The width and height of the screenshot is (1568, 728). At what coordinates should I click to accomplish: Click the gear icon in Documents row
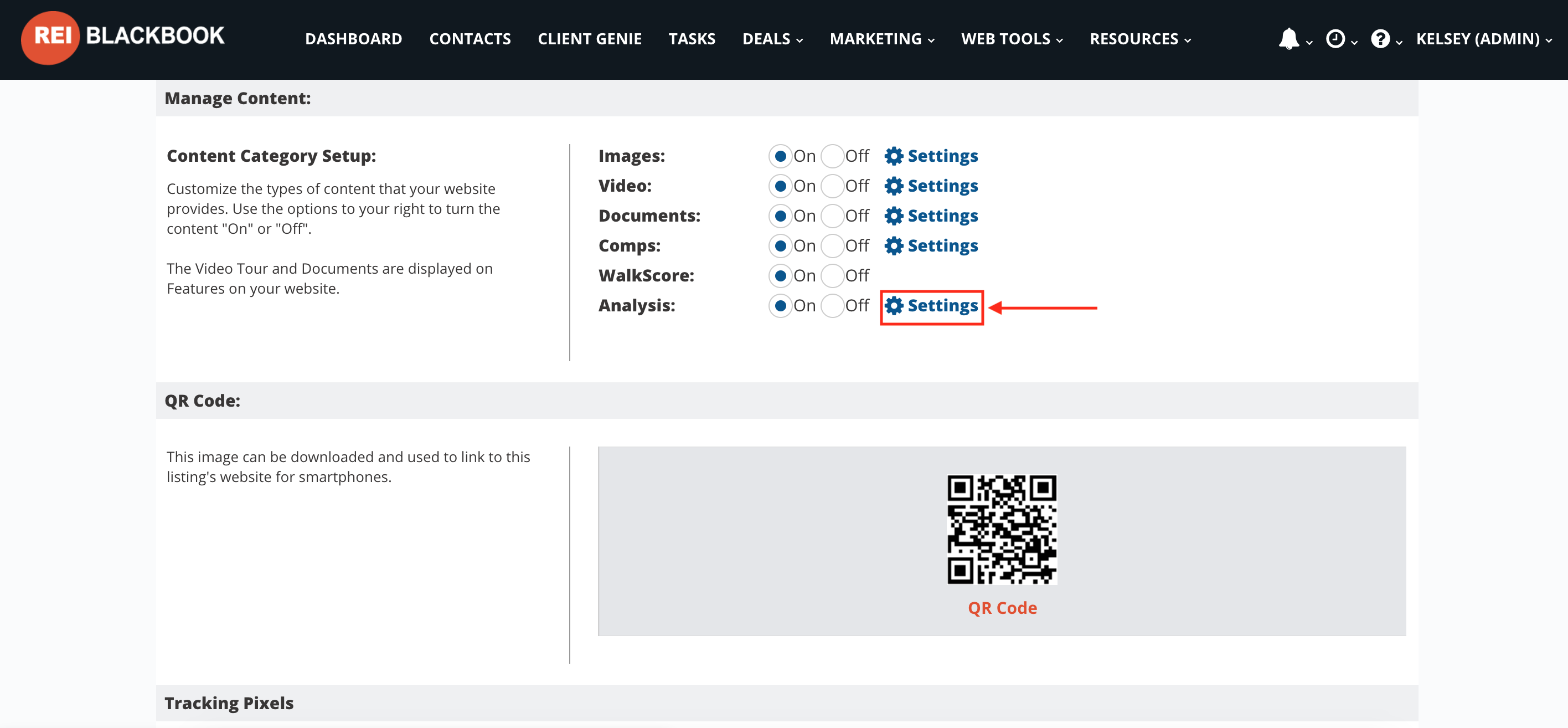[x=893, y=216]
